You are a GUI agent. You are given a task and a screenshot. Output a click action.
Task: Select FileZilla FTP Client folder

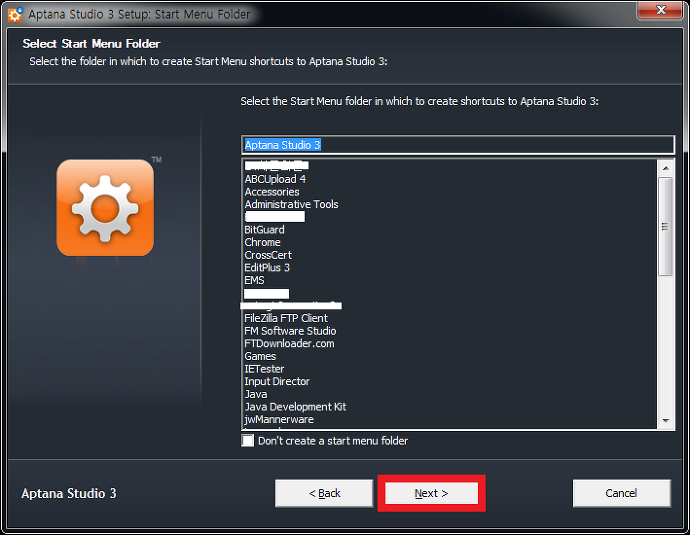tap(286, 318)
